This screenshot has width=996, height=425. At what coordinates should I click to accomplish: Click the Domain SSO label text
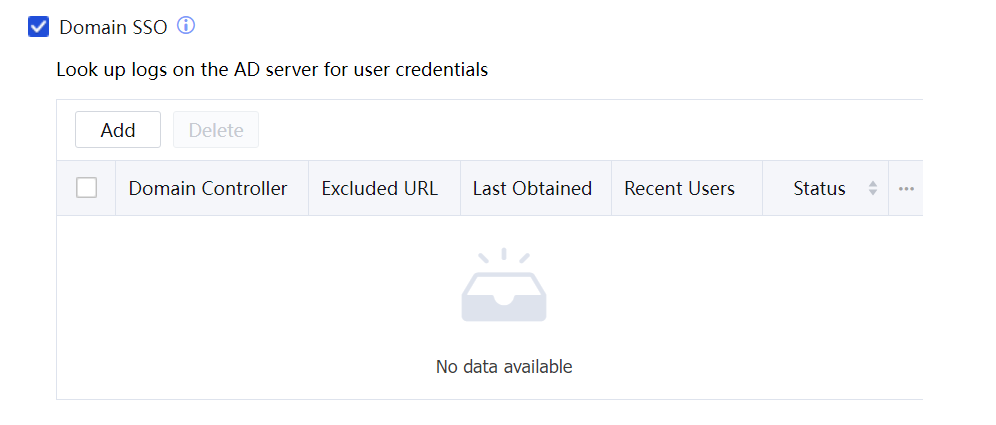tap(113, 28)
